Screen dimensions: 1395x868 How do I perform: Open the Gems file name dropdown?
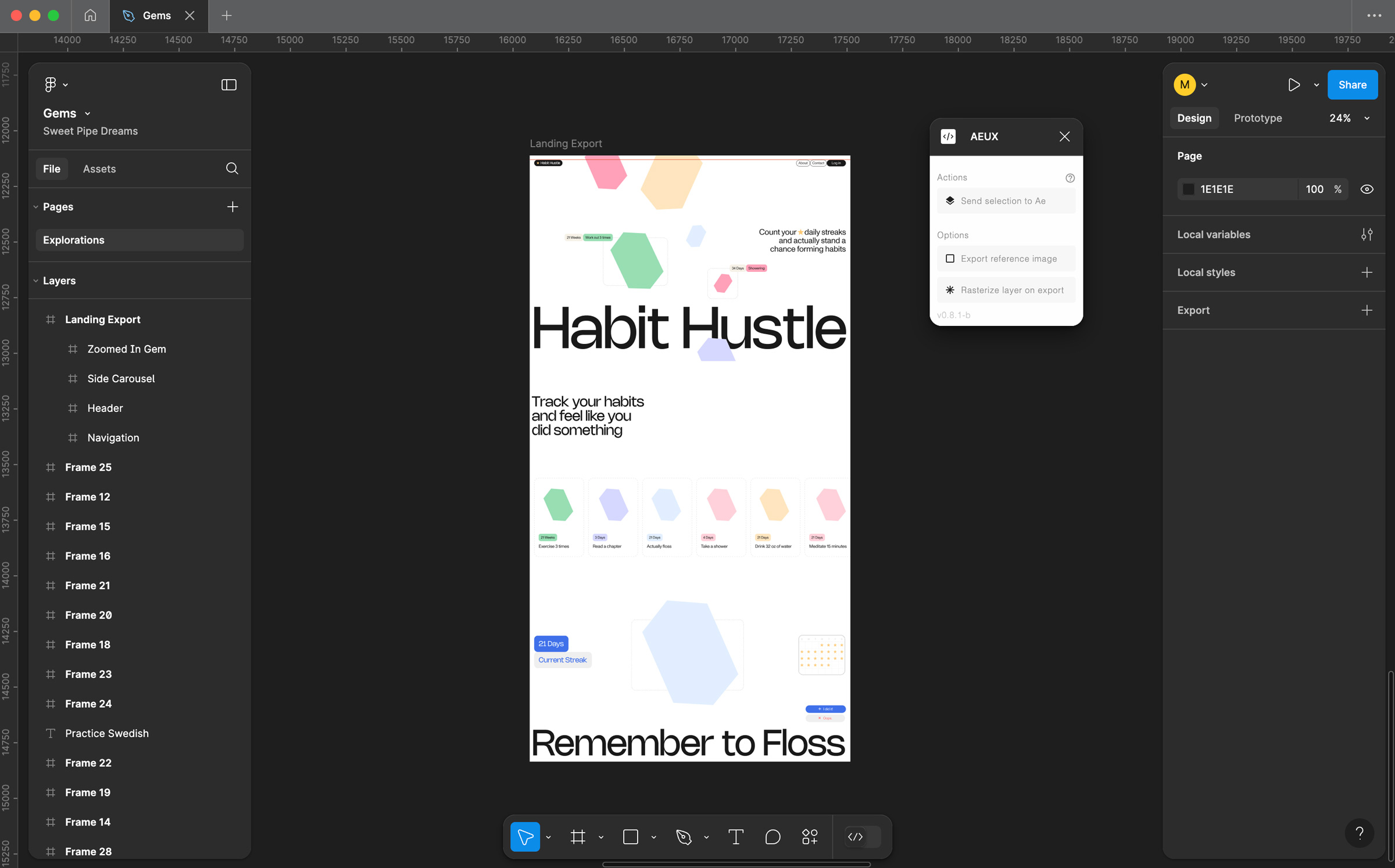[x=87, y=114]
